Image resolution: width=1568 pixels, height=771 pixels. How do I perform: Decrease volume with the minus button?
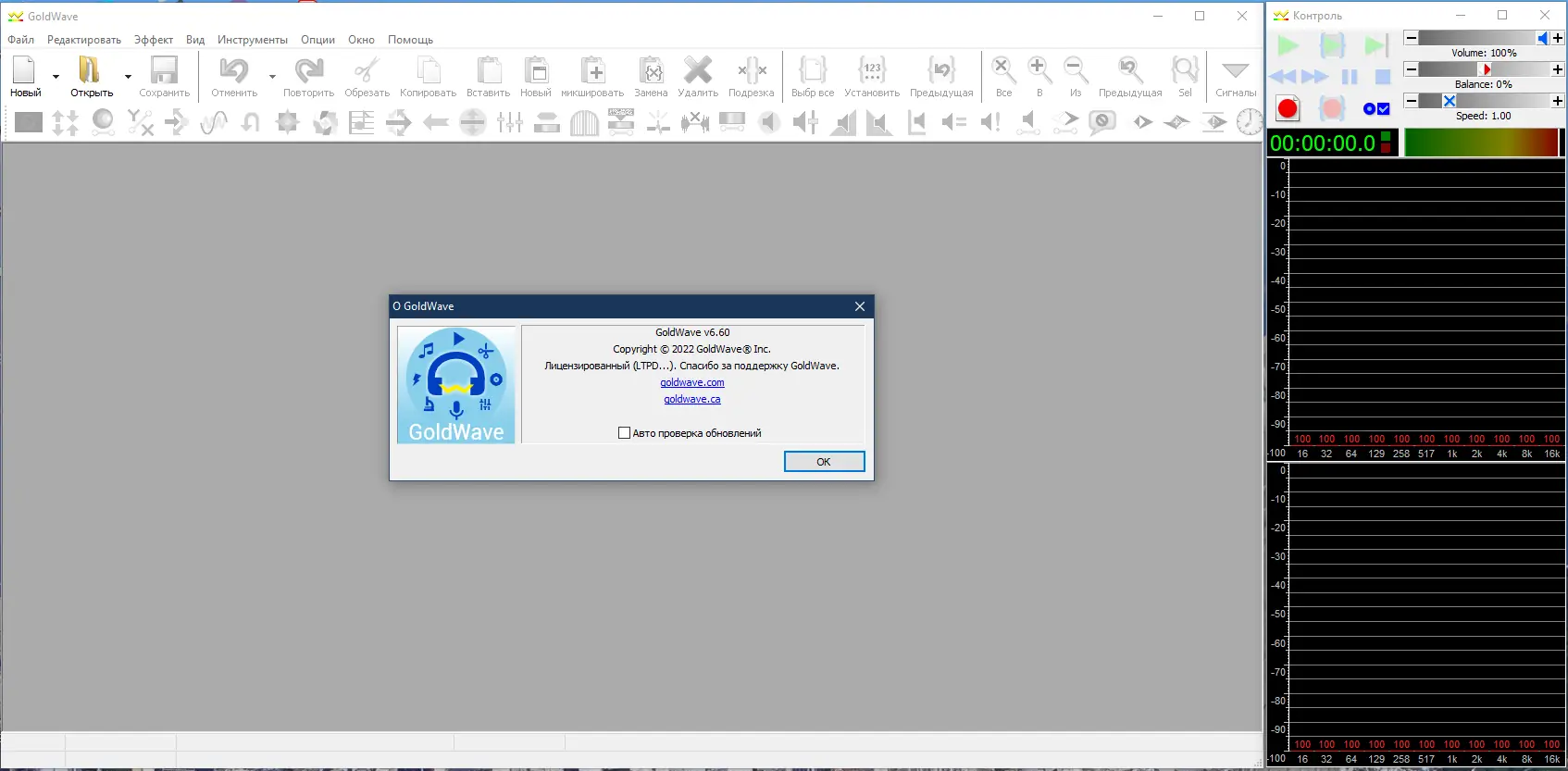[1411, 38]
